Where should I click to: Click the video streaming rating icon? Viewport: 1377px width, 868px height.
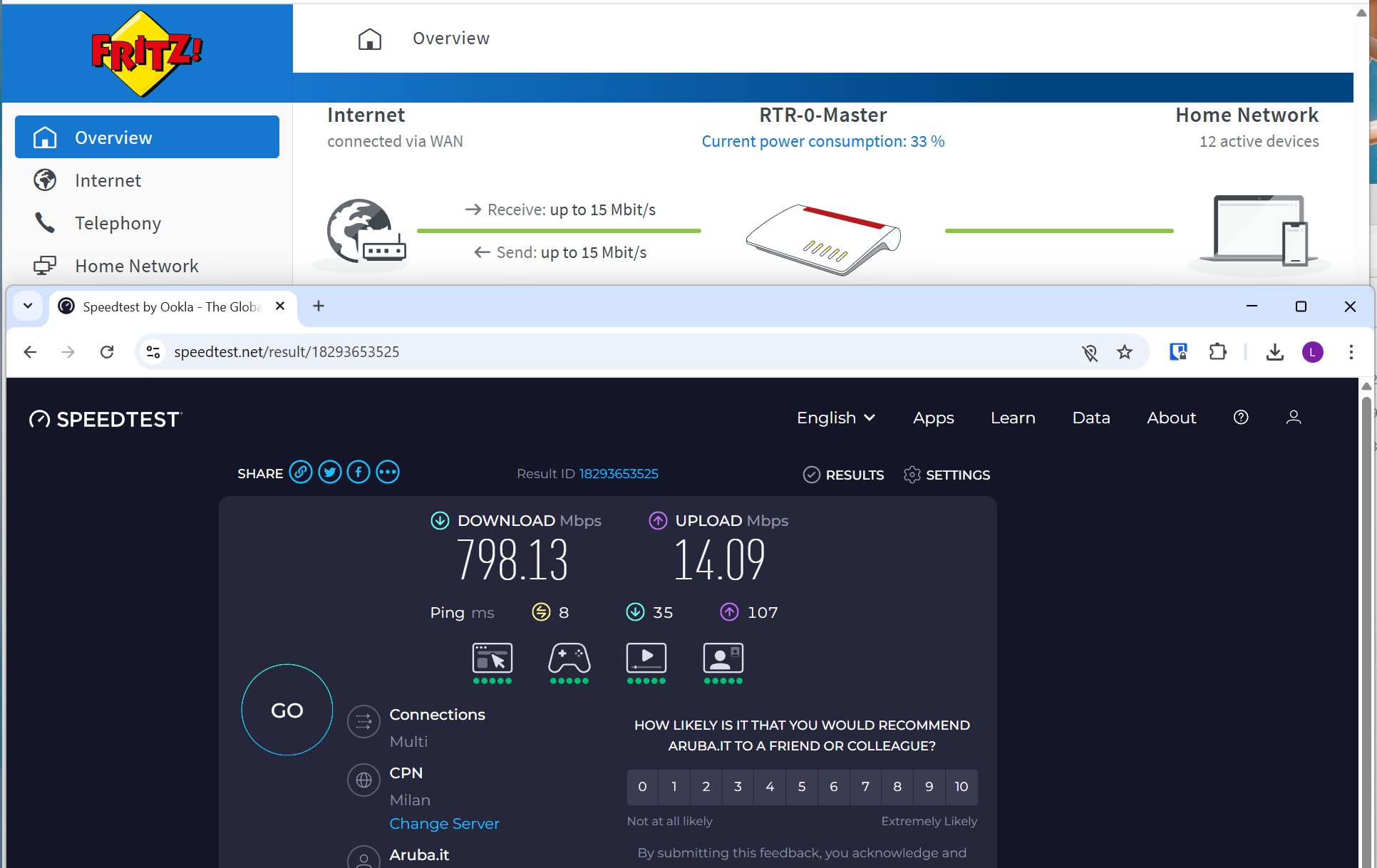point(646,658)
